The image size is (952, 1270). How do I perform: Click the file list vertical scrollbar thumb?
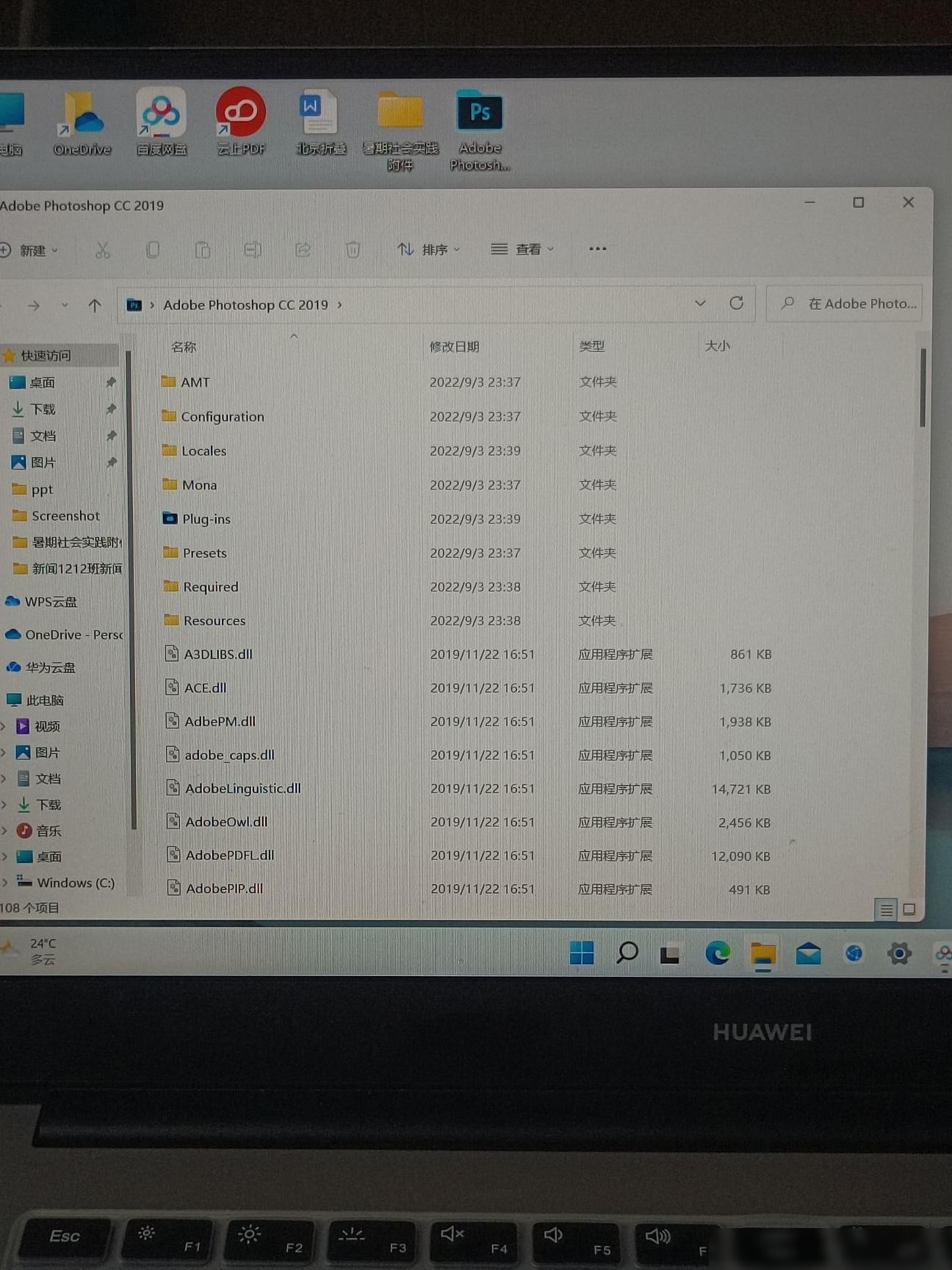click(923, 387)
